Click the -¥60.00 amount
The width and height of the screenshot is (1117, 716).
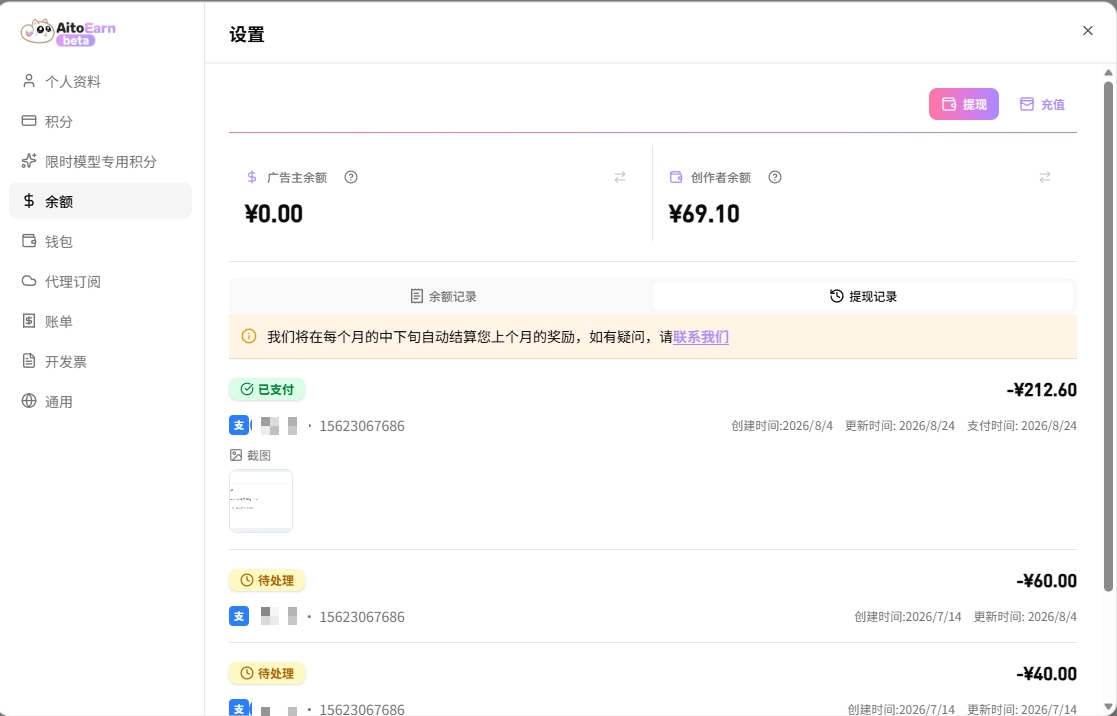[1046, 581]
